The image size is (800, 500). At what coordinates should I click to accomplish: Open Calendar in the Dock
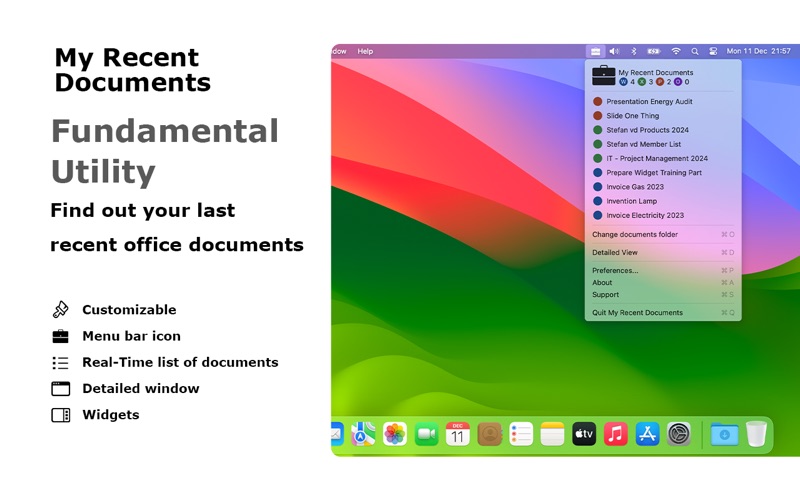tap(458, 434)
